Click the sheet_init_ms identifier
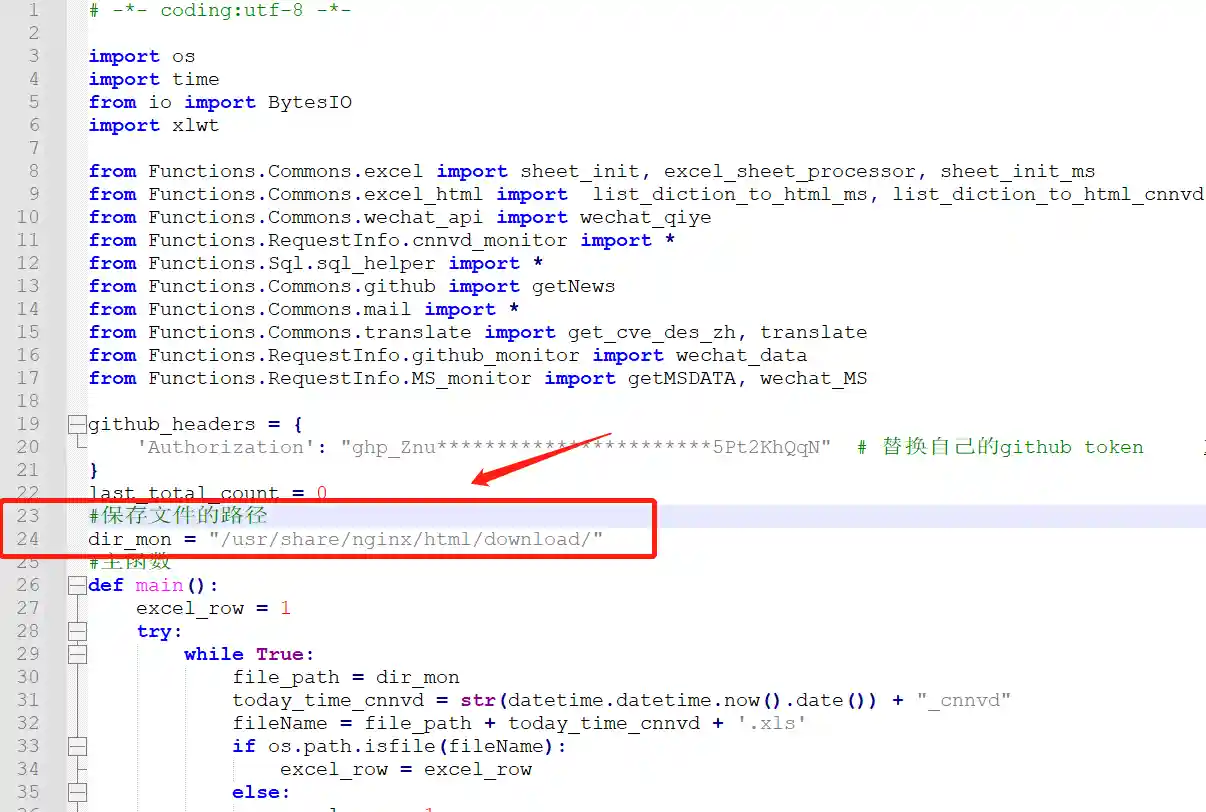The width and height of the screenshot is (1206, 812). 1018,172
